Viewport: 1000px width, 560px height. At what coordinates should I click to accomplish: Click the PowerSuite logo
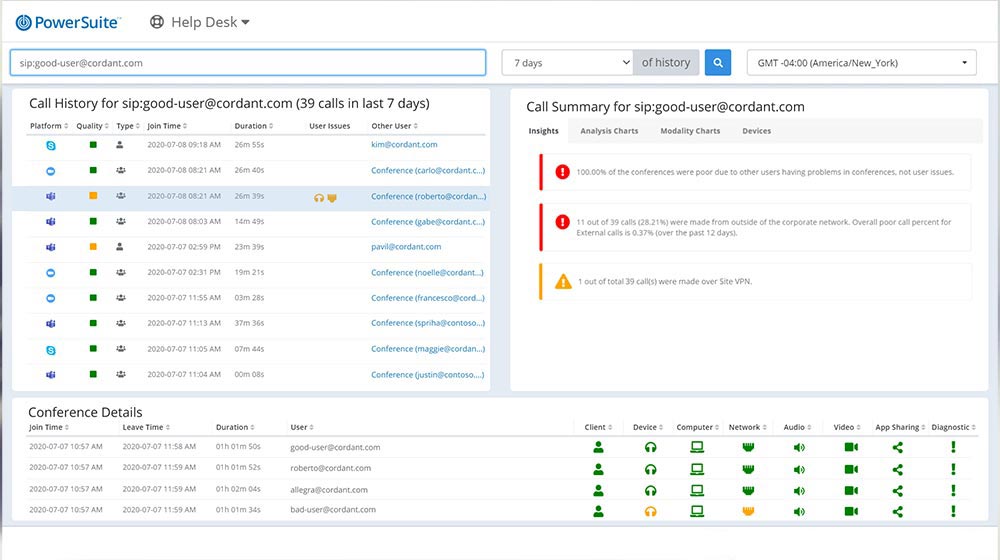click(x=68, y=21)
